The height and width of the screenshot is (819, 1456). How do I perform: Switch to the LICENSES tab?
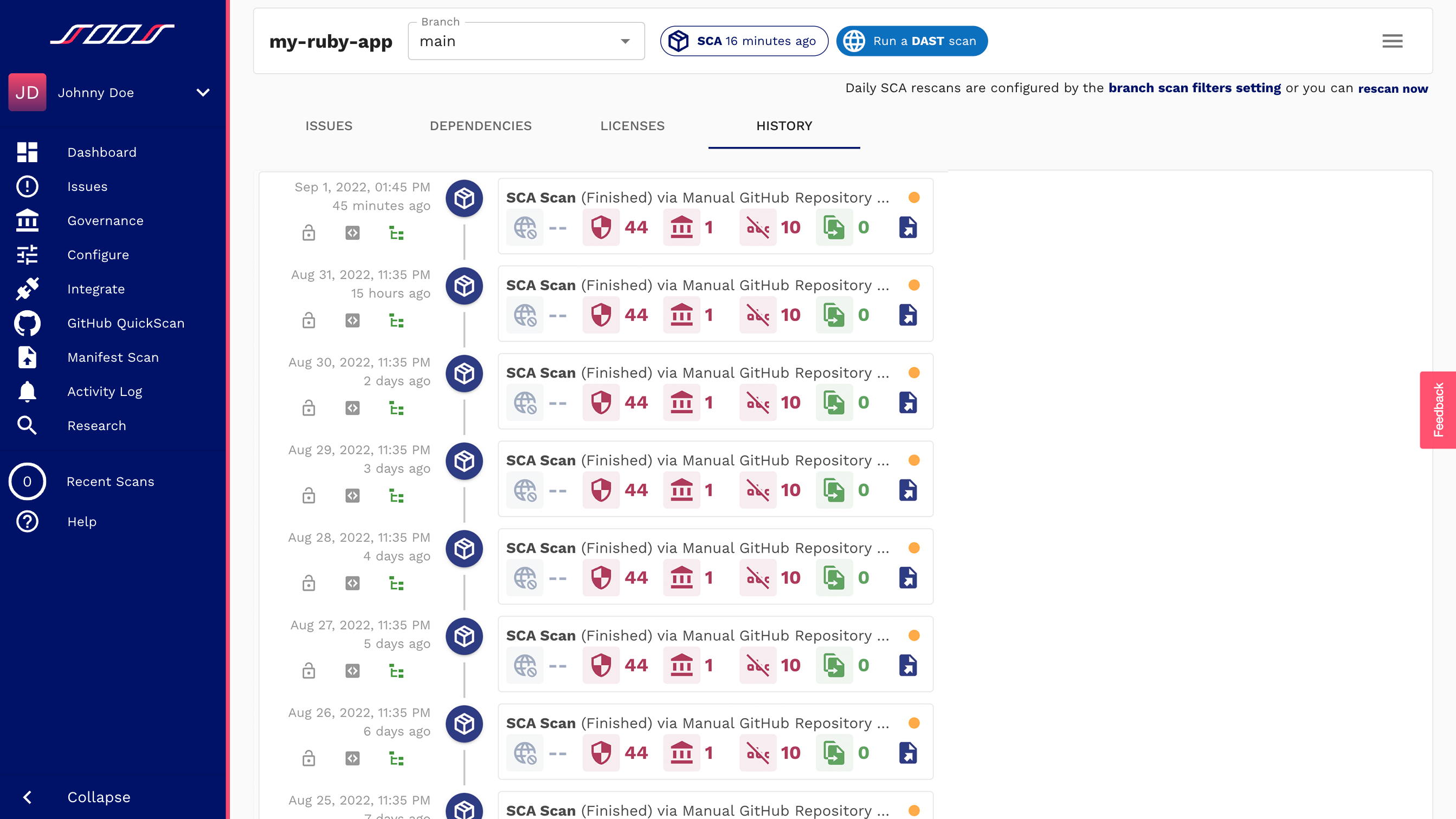coord(633,126)
